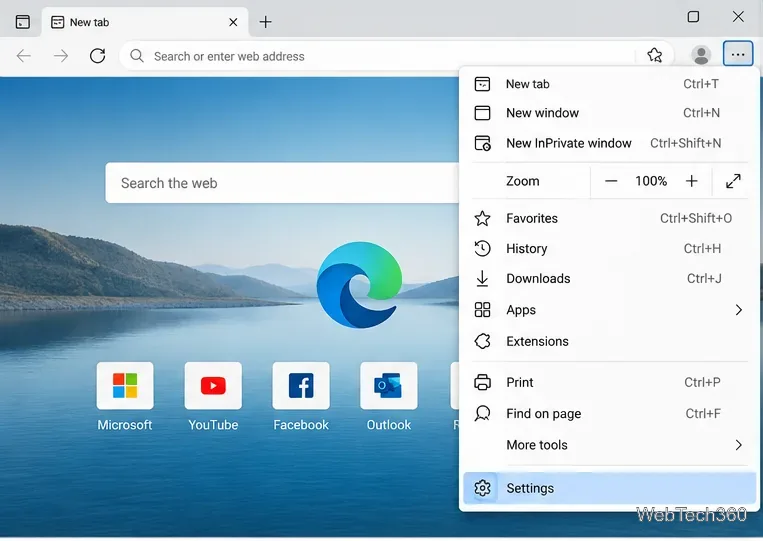Choose Find on page
The image size is (763, 541).
[608, 414]
